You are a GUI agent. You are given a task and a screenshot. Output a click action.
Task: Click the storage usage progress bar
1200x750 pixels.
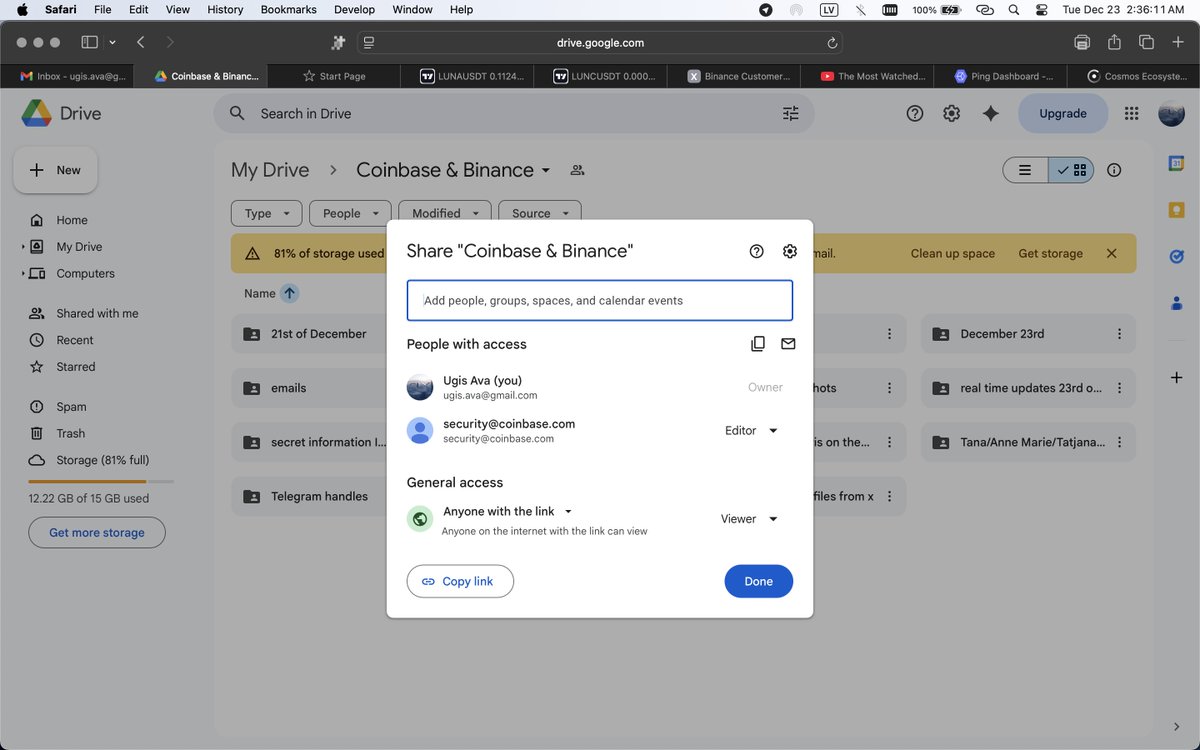(101, 481)
